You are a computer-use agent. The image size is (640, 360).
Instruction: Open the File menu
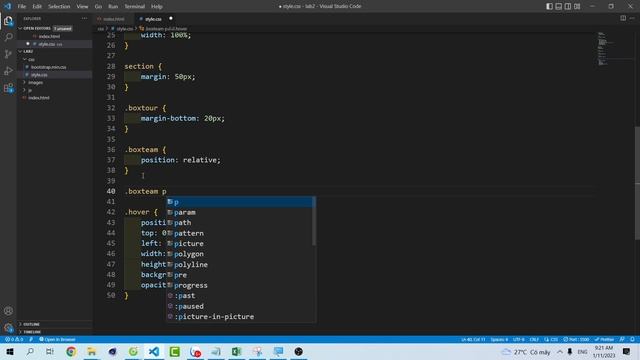coord(22,7)
